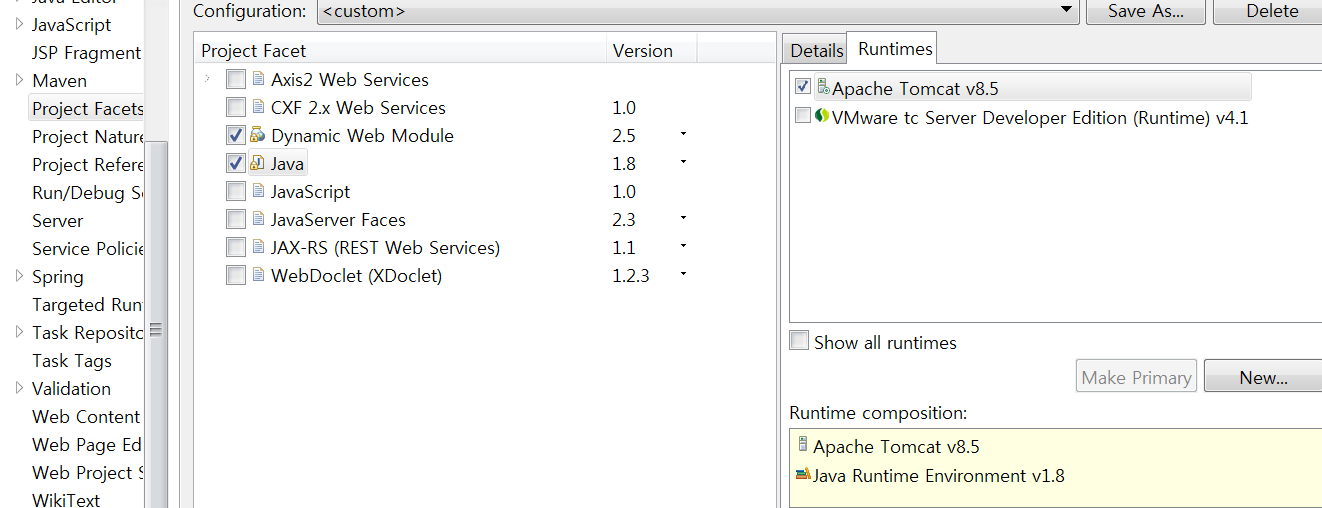Open JavaServer Faces version 2.3 dropdown

[x=684, y=218]
